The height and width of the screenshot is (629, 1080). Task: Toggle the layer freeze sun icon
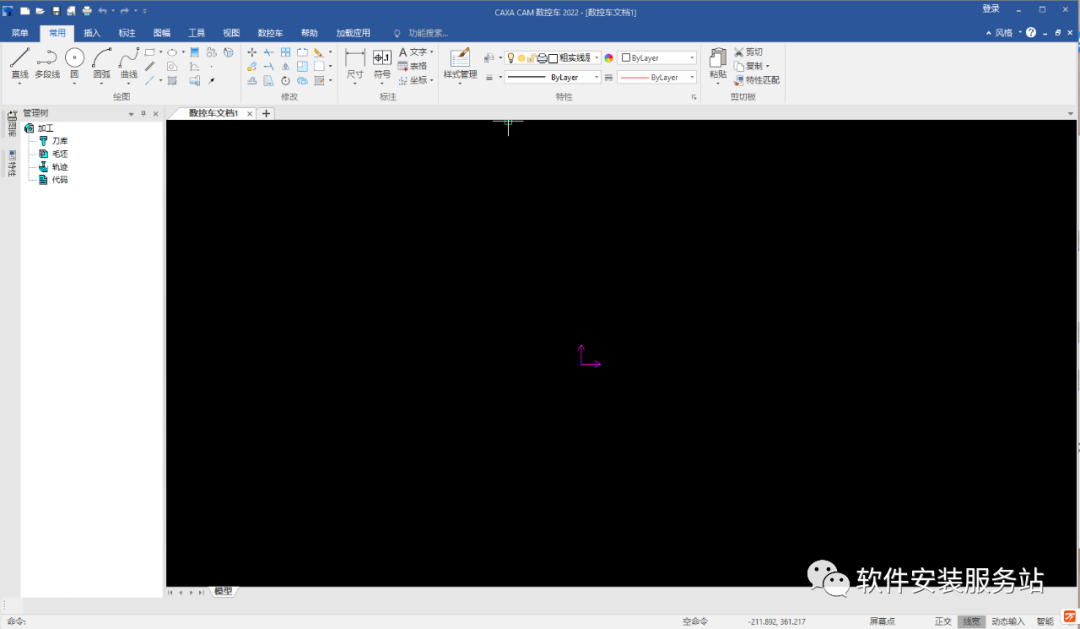[x=521, y=58]
